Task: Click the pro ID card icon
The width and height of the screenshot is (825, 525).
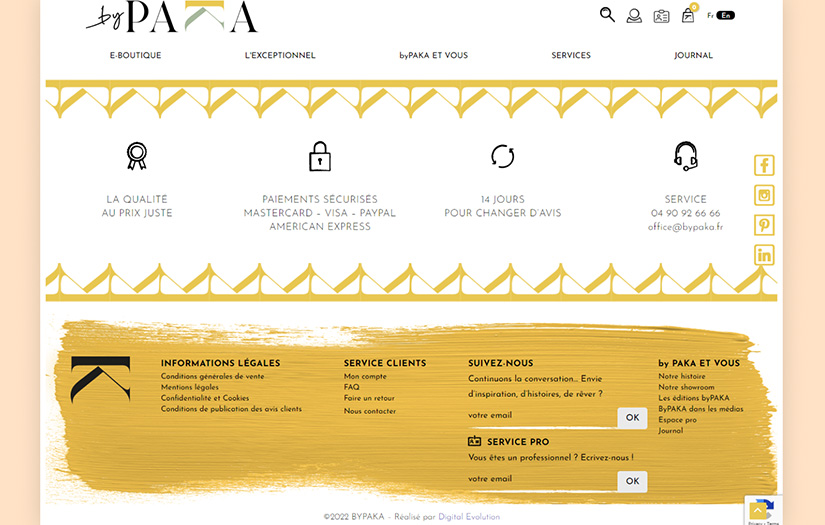Action: pos(661,16)
